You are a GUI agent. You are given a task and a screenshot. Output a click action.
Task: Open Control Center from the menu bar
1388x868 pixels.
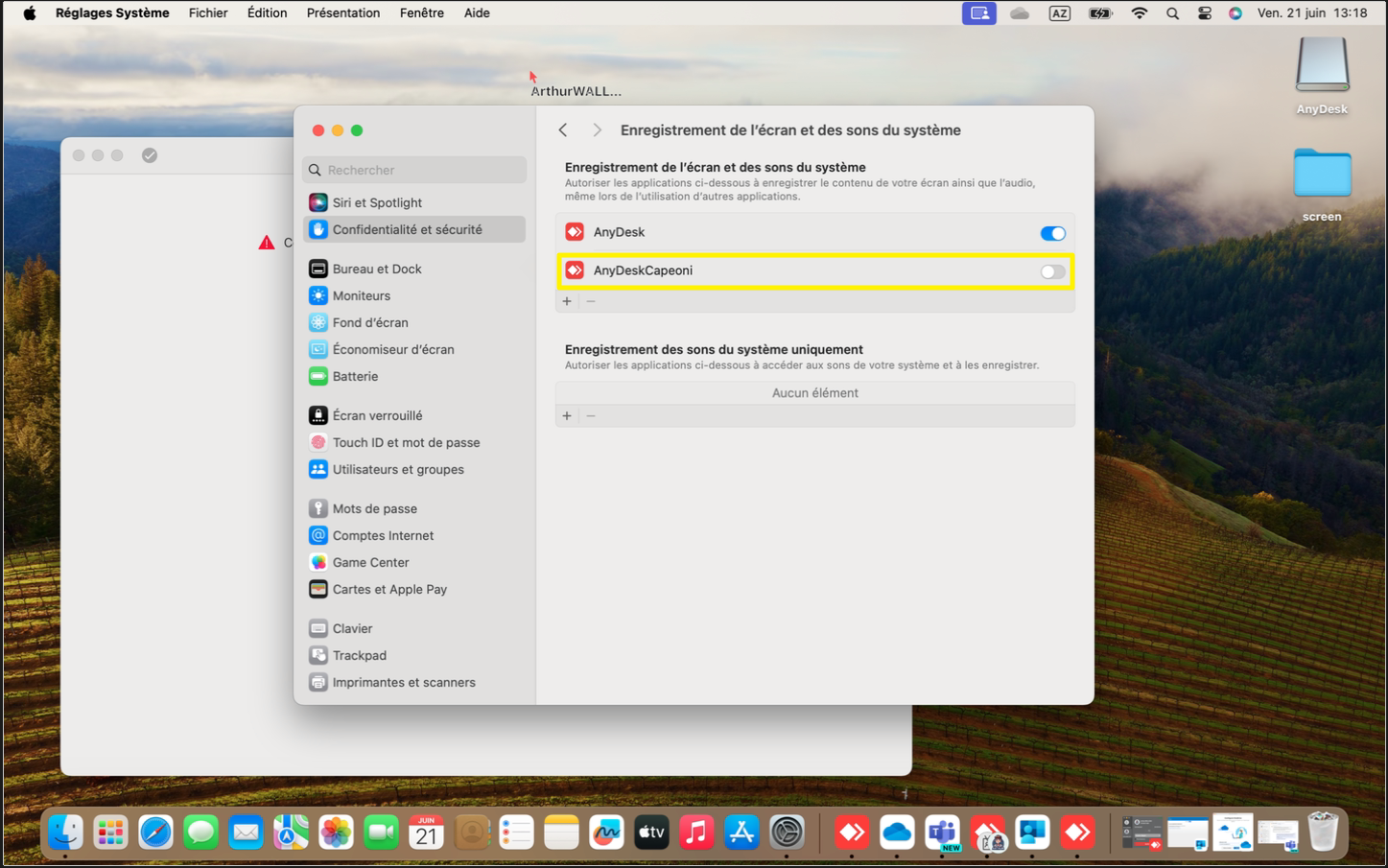(1205, 12)
